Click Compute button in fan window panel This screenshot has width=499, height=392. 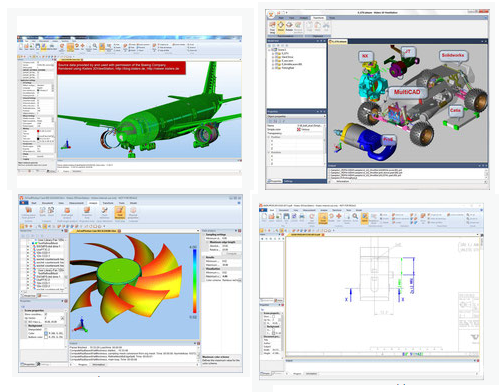[231, 253]
